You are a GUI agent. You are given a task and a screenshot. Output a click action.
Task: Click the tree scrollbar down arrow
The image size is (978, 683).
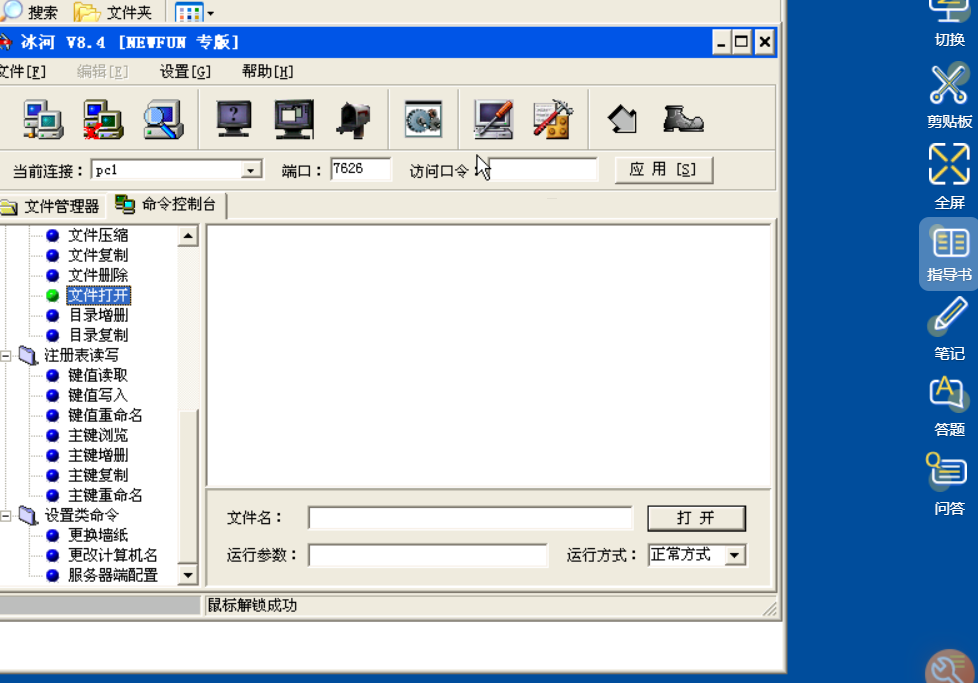click(x=188, y=574)
